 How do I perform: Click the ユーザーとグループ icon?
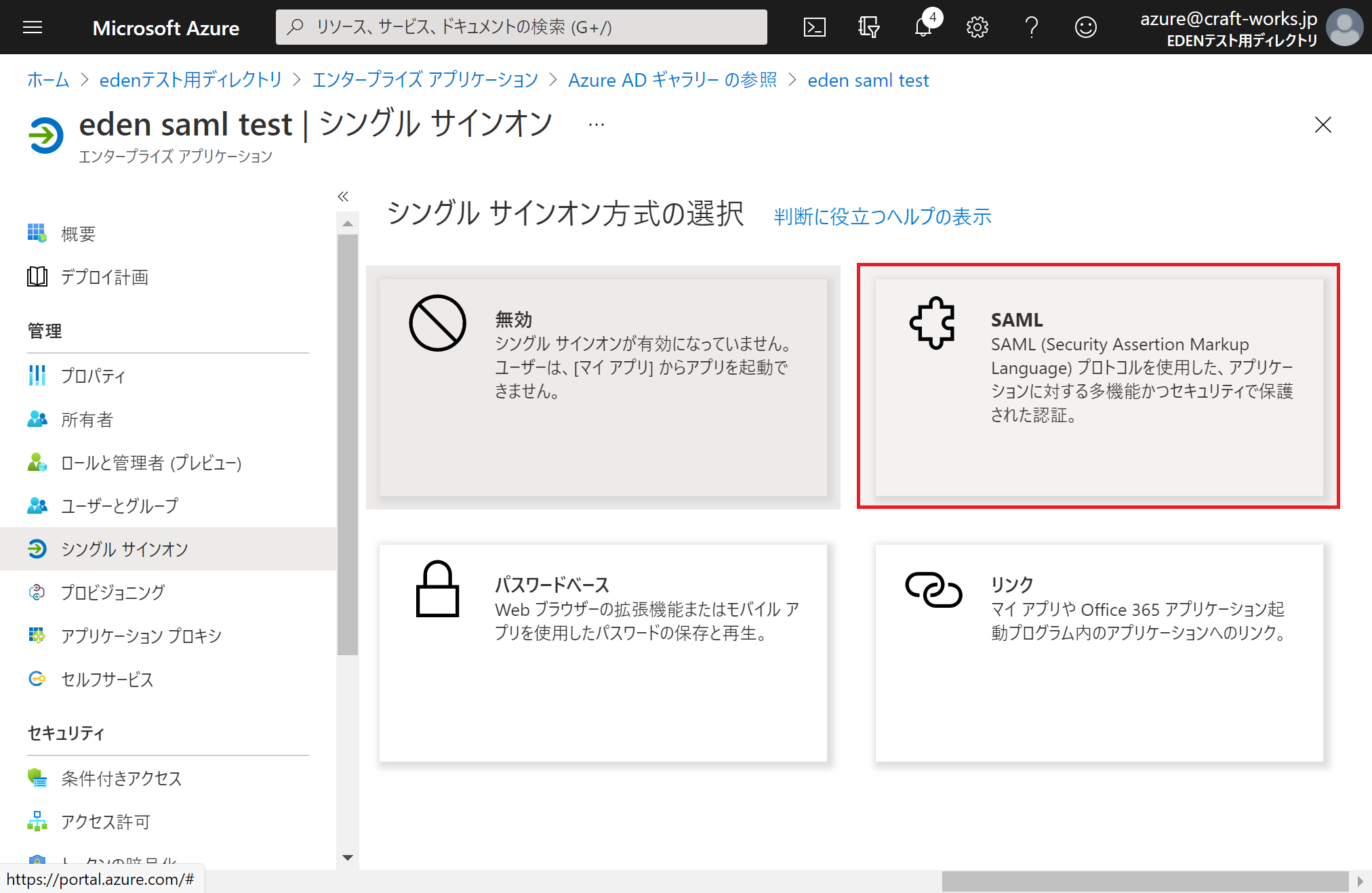(37, 505)
